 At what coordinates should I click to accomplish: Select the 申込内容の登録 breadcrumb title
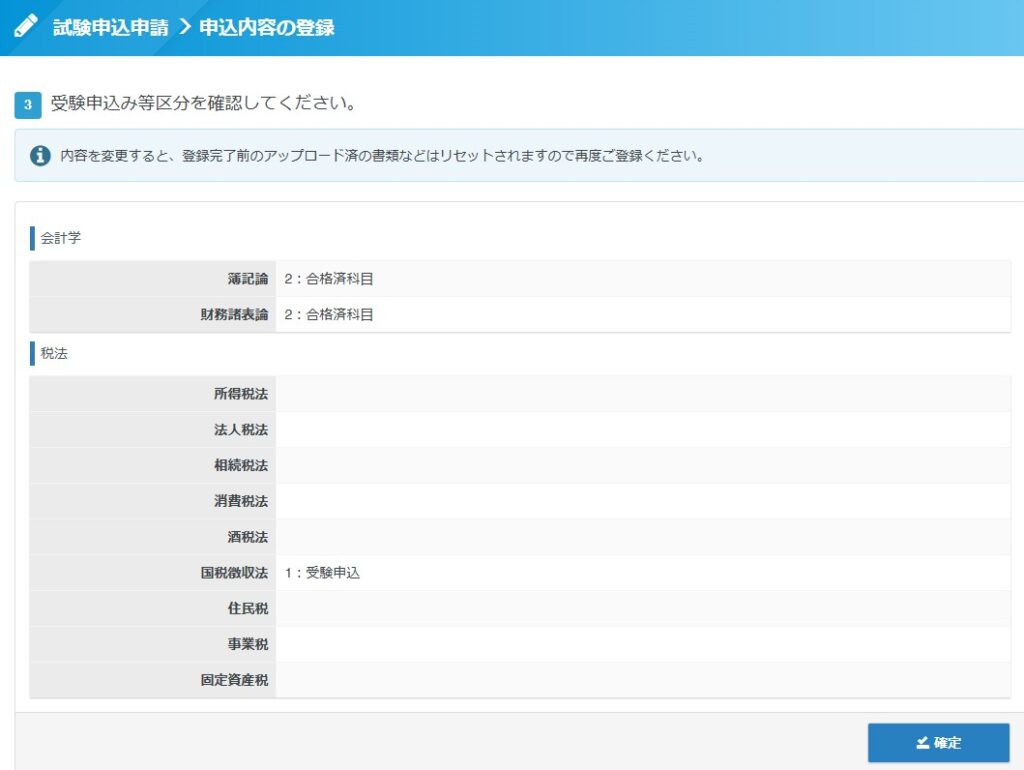click(x=267, y=28)
